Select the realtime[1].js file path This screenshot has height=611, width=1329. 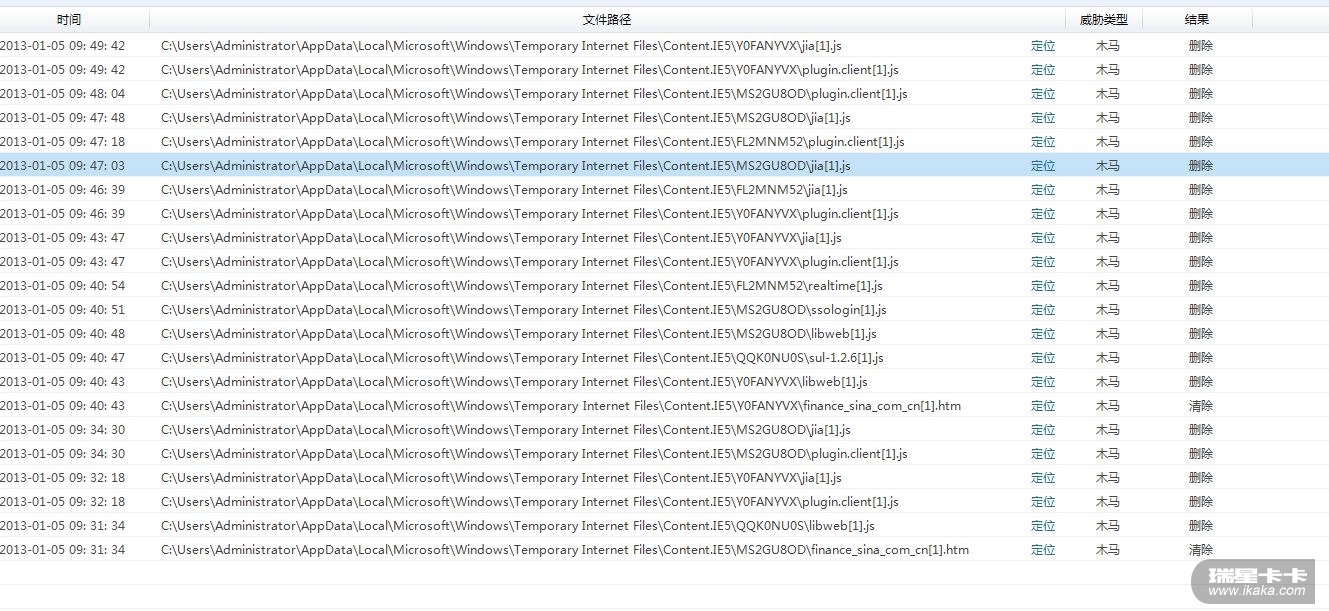pyautogui.click(x=522, y=286)
